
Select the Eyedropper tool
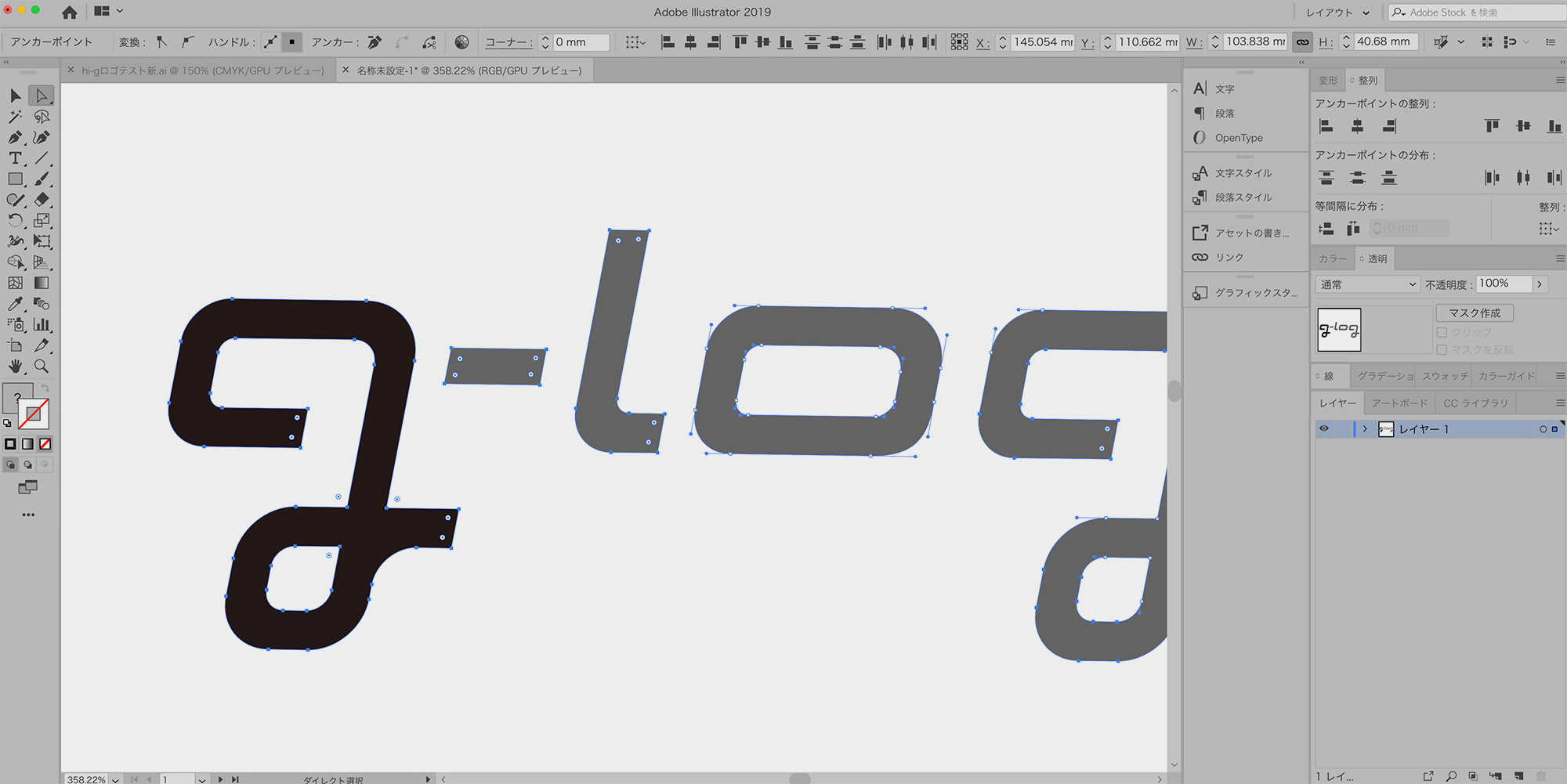pos(16,304)
